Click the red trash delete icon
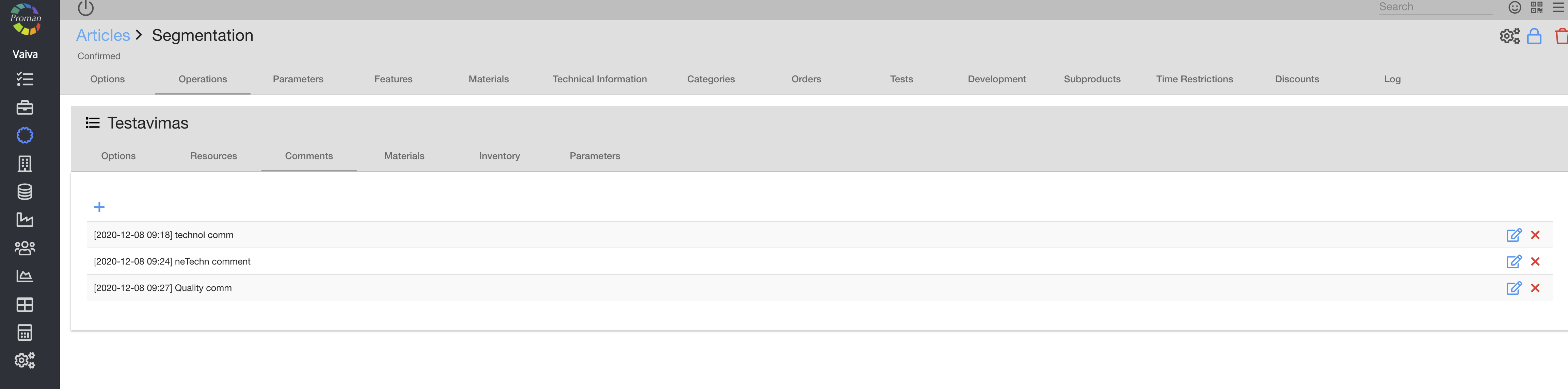The height and width of the screenshot is (389, 1568). (x=1561, y=36)
